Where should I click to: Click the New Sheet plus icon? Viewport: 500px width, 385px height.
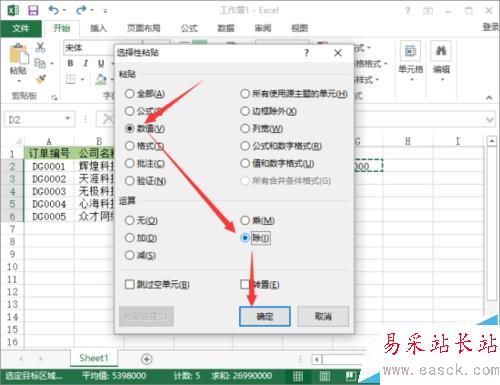pyautogui.click(x=147, y=359)
